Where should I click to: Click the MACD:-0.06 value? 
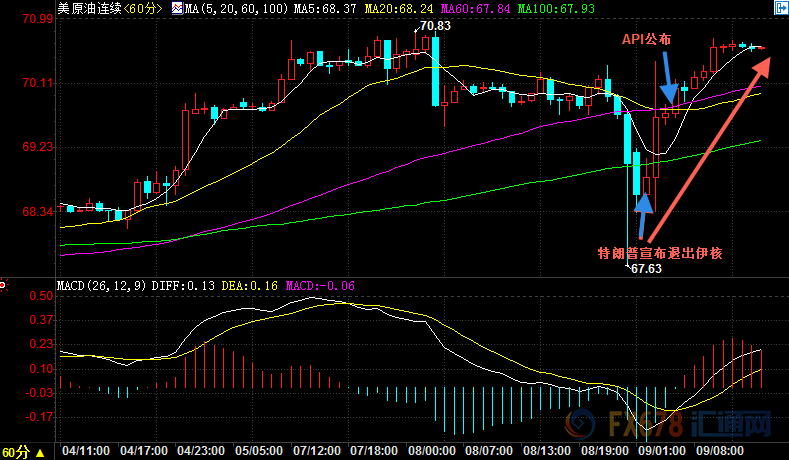(x=320, y=286)
